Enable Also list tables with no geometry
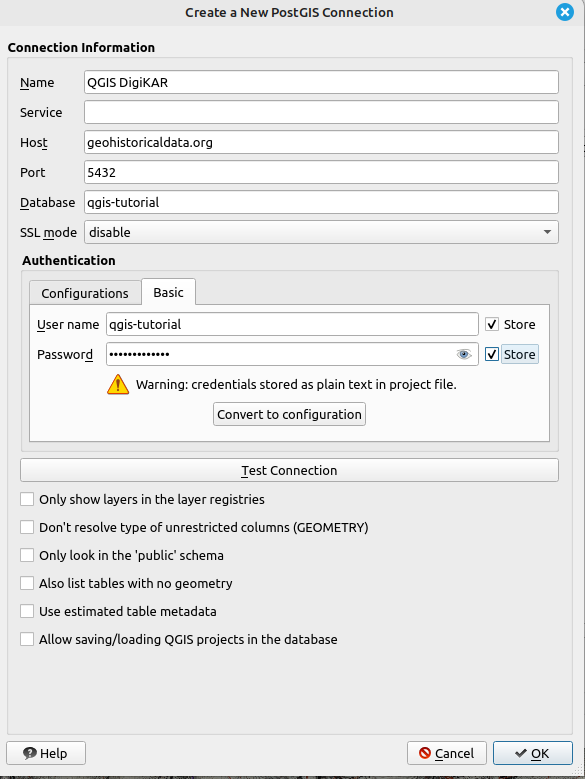The height and width of the screenshot is (779, 585). 27,583
